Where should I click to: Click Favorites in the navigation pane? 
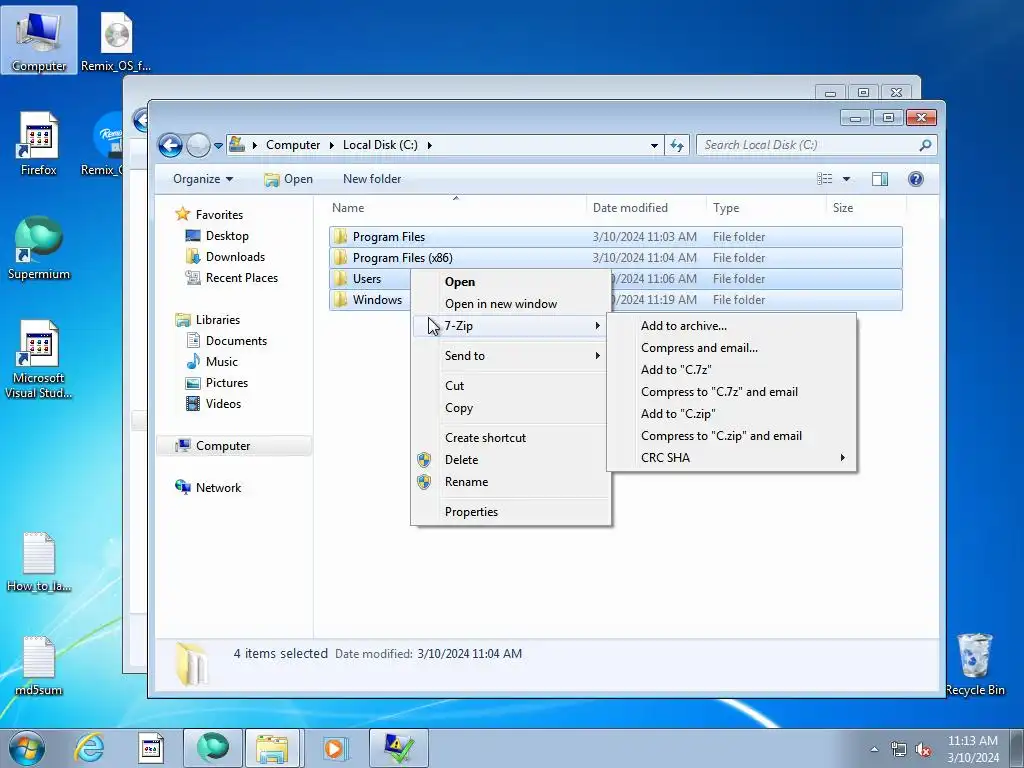click(219, 215)
